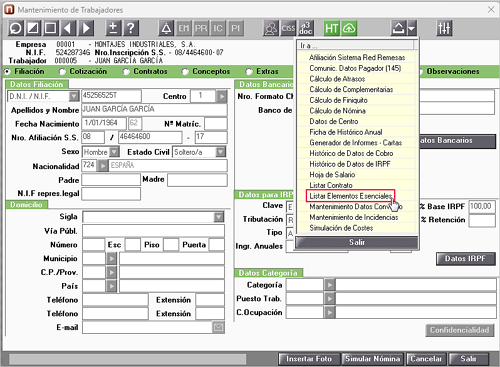The width and height of the screenshot is (500, 367).
Task: Click the CISS toolbar icon
Action: coord(288,28)
